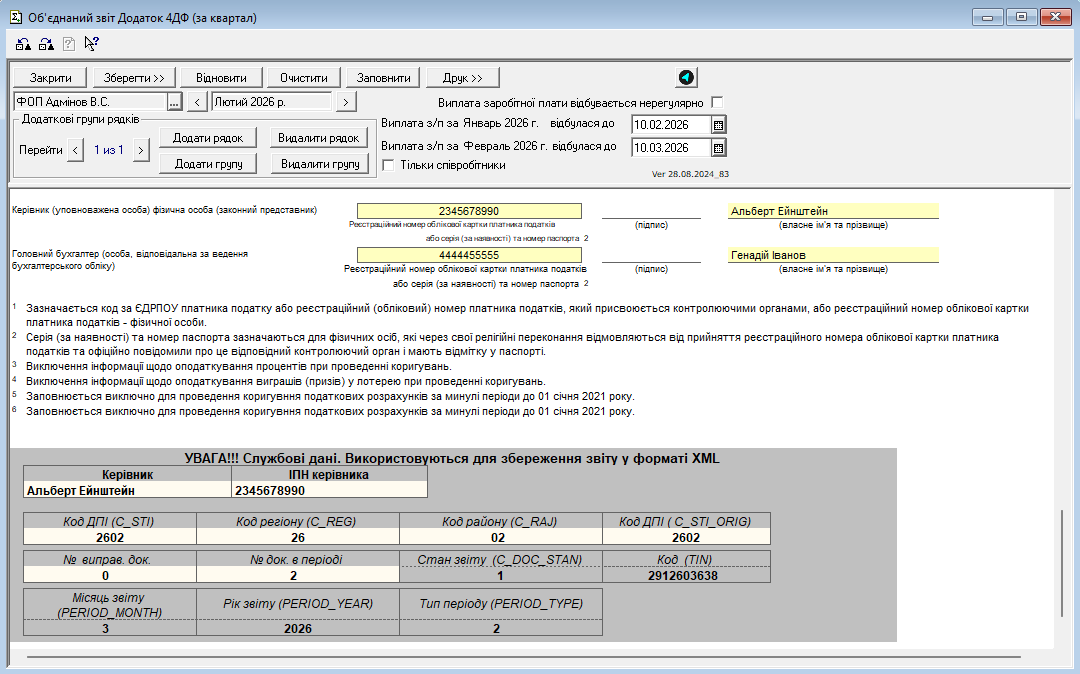Click the first toolbar icon under the title bar
The image size is (1080, 674).
tap(23, 43)
